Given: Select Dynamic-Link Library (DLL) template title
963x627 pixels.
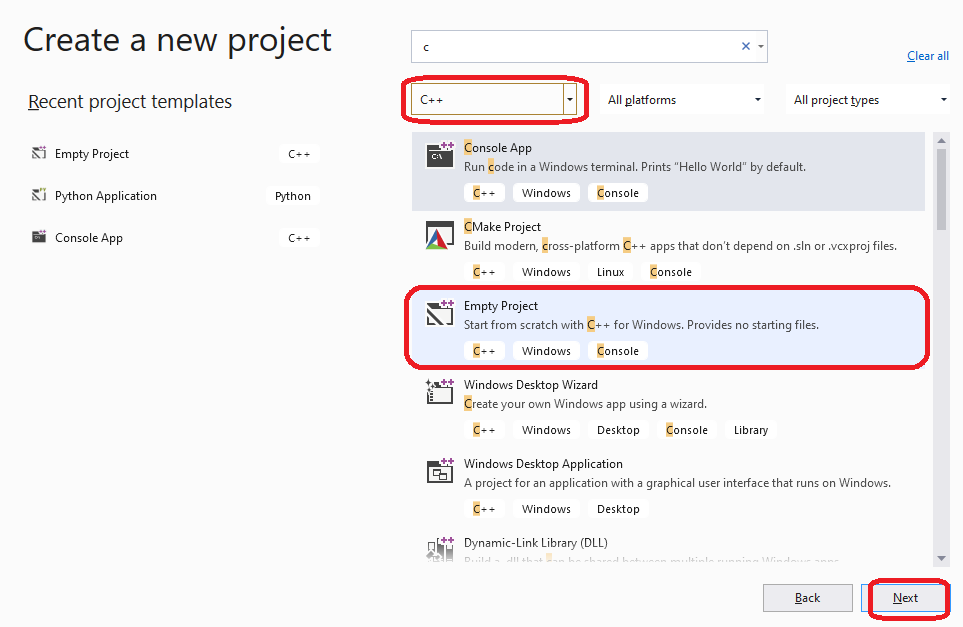Looking at the screenshot, I should [x=536, y=543].
